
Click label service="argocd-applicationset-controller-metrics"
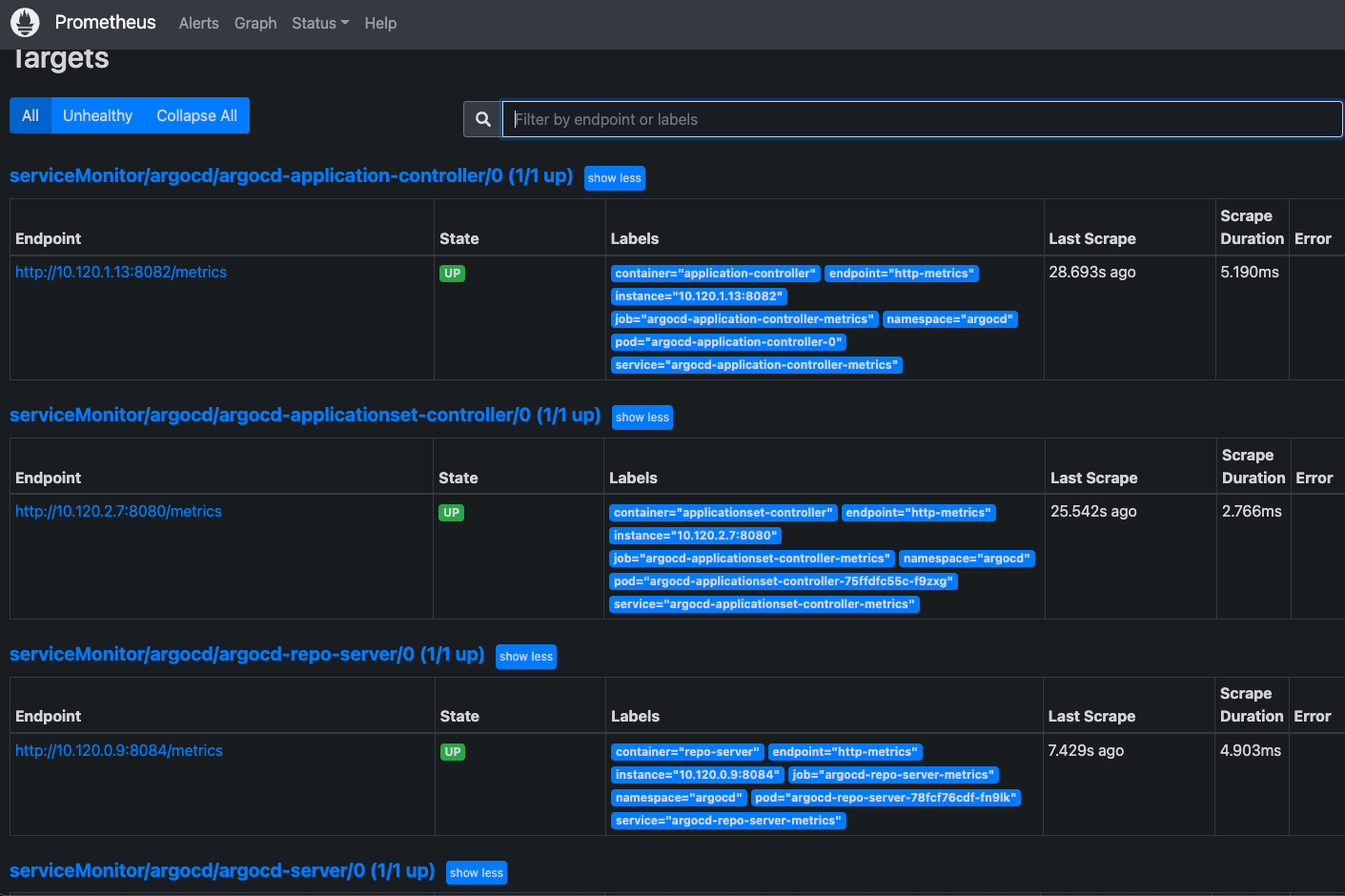[764, 604]
